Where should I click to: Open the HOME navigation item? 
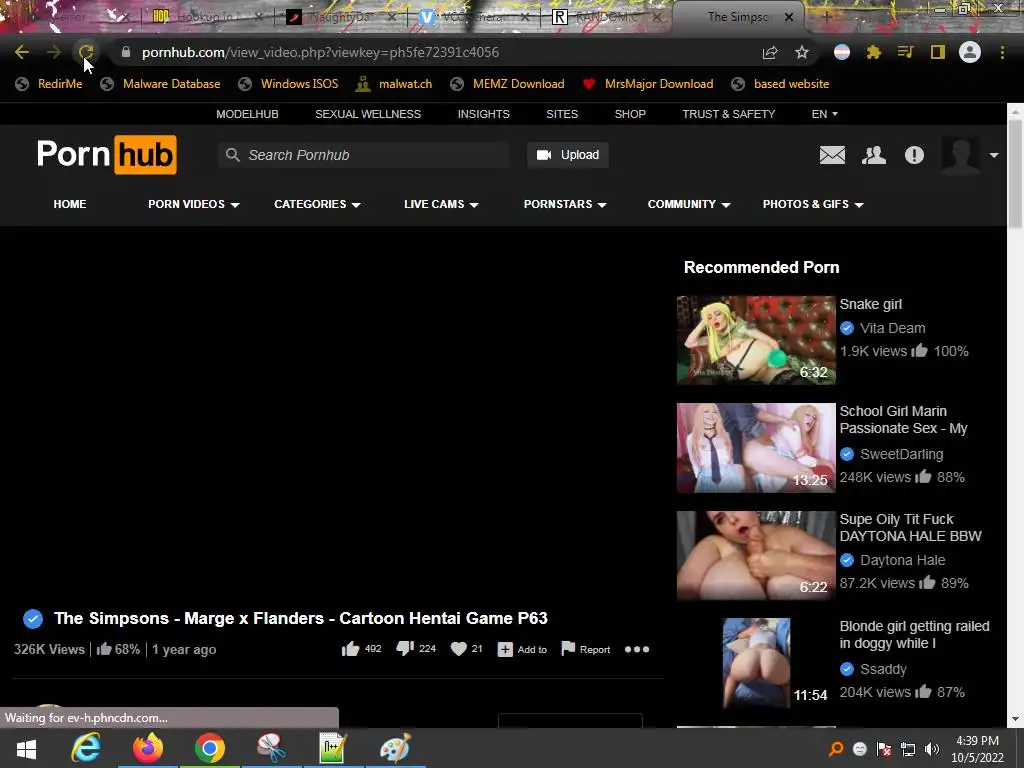click(x=70, y=204)
